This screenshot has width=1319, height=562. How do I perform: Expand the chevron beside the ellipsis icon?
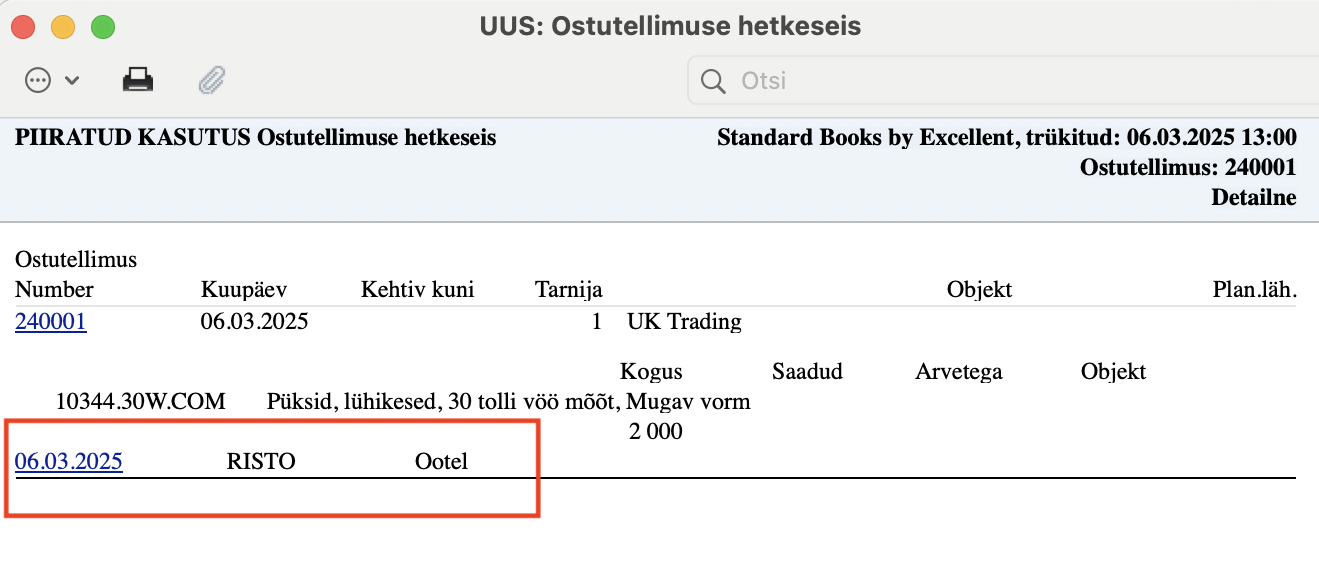[72, 81]
